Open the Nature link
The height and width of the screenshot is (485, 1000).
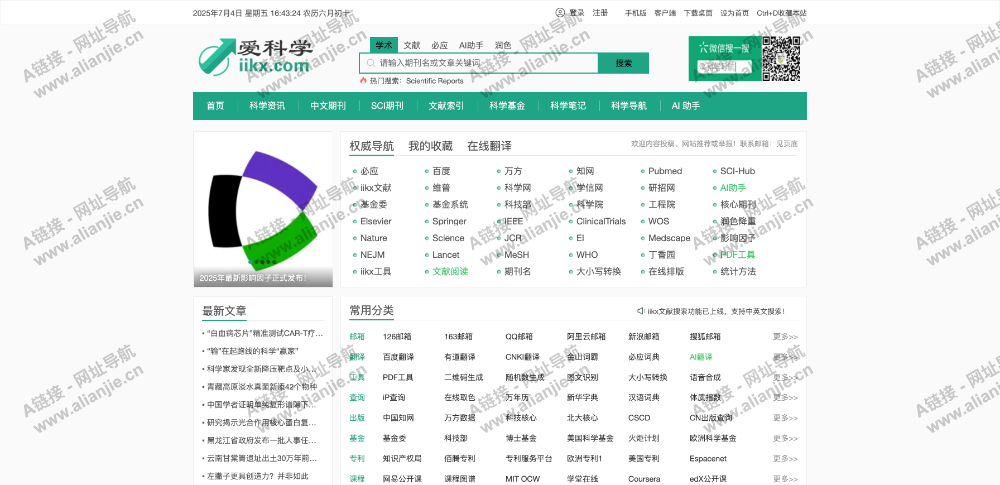pyautogui.click(x=373, y=238)
